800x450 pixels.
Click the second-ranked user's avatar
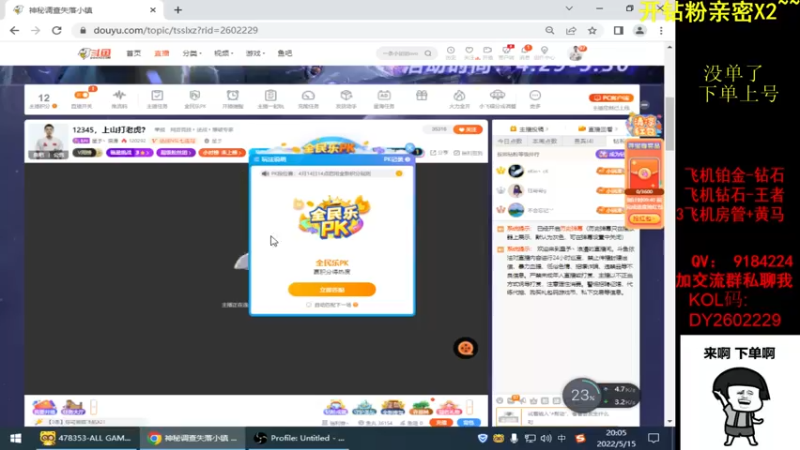[x=516, y=190]
